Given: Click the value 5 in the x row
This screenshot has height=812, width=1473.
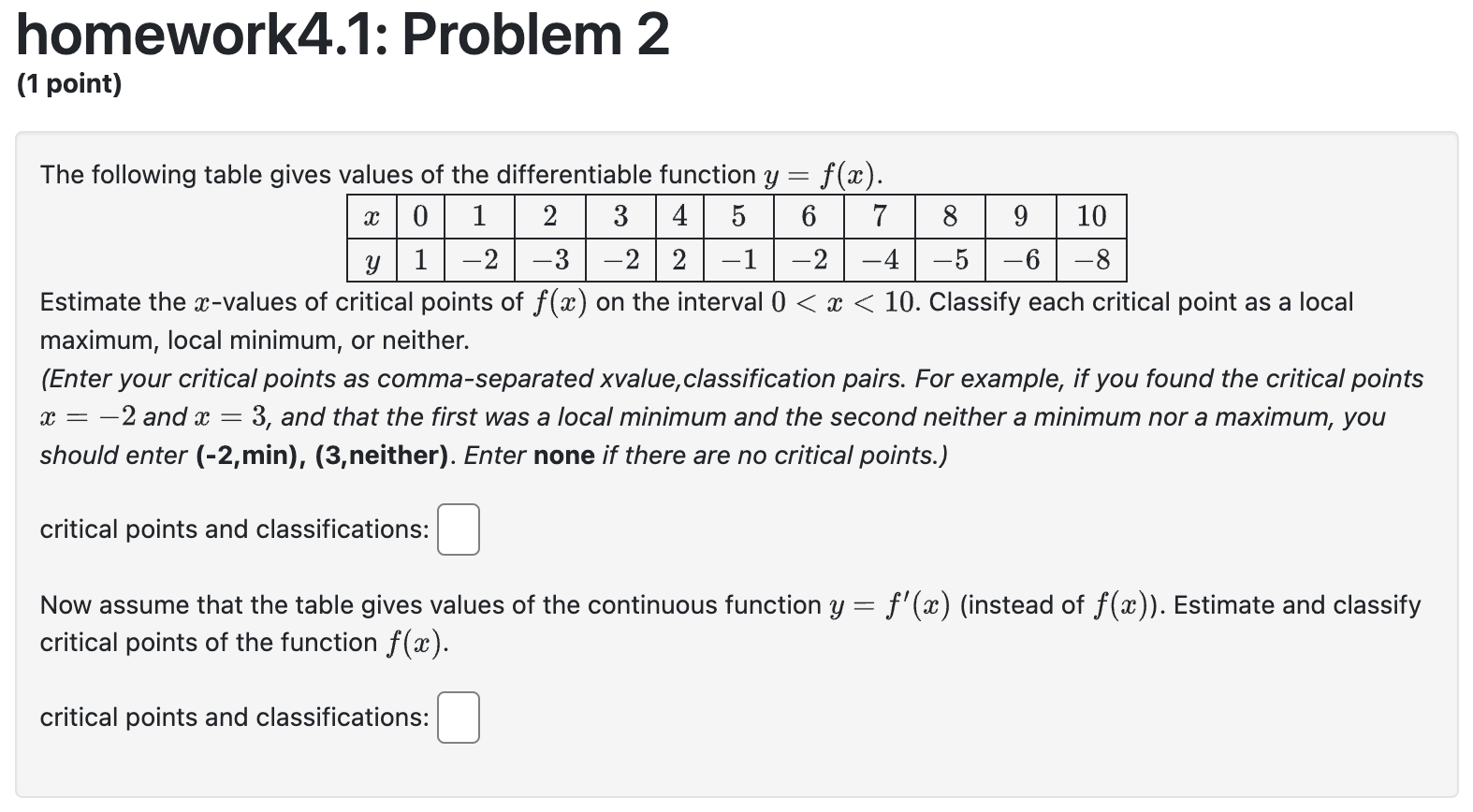Looking at the screenshot, I should 738,216.
